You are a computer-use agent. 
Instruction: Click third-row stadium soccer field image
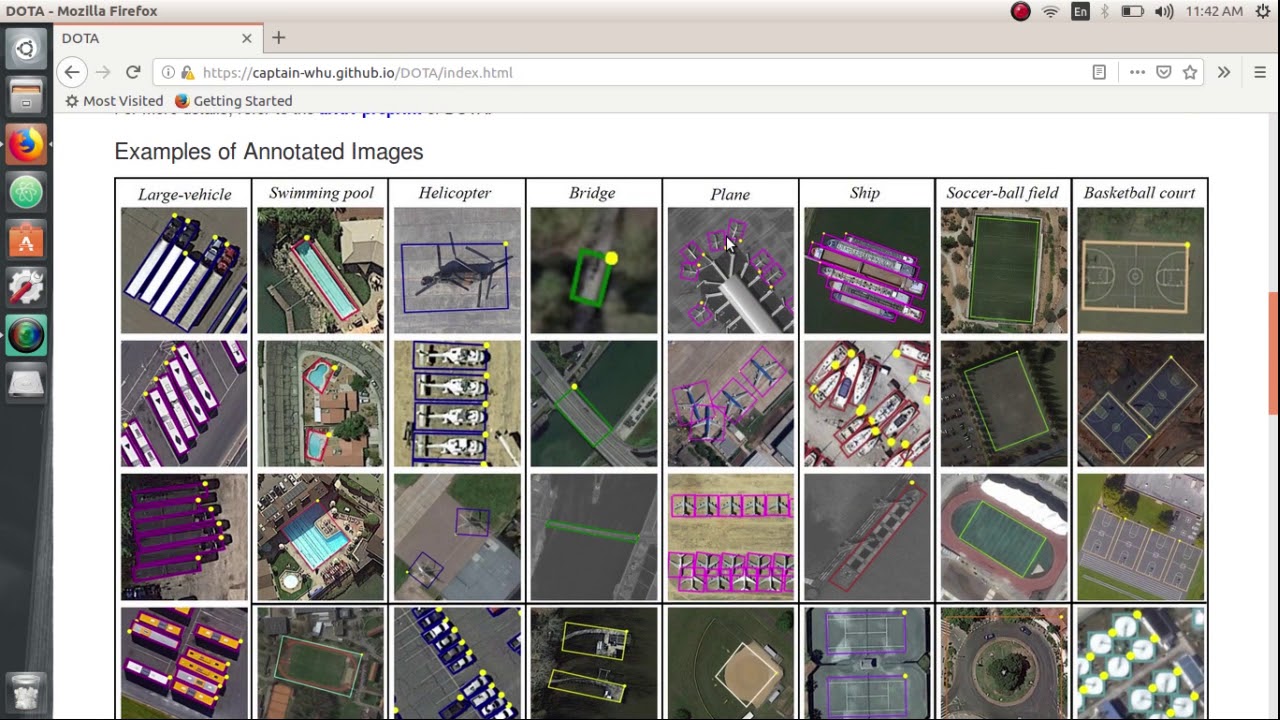pyautogui.click(x=1004, y=537)
